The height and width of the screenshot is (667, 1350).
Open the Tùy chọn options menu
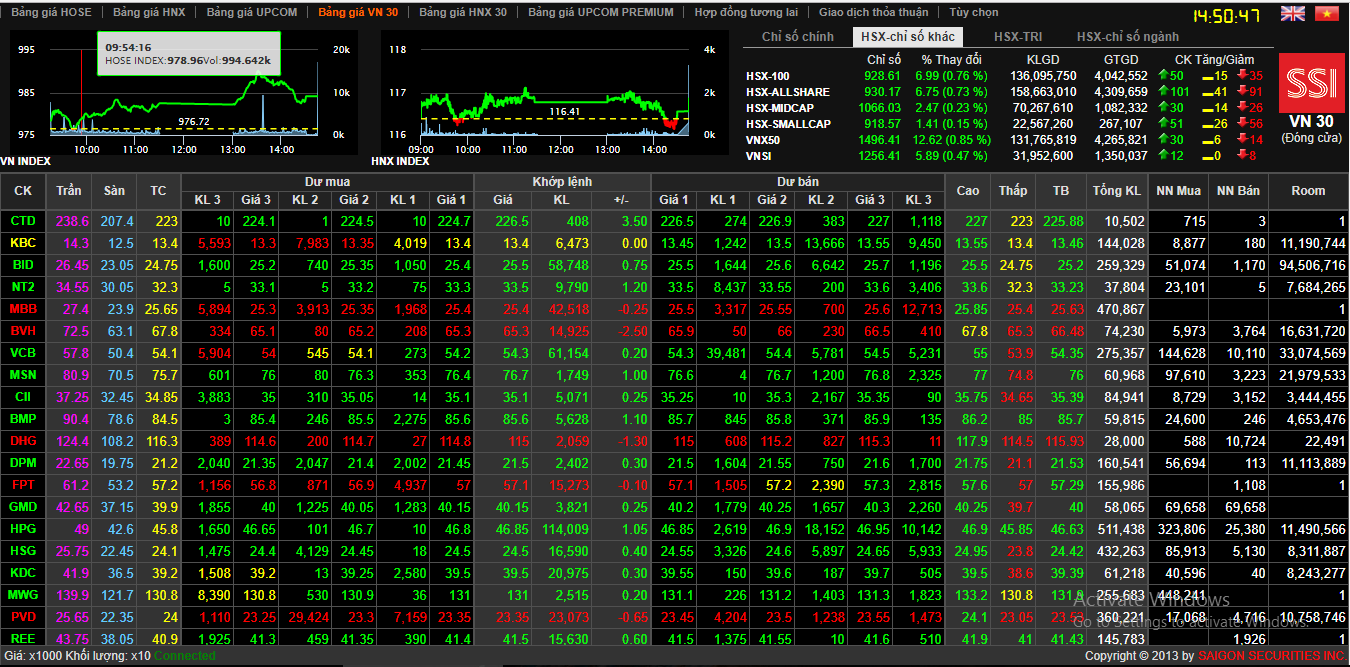(x=973, y=13)
